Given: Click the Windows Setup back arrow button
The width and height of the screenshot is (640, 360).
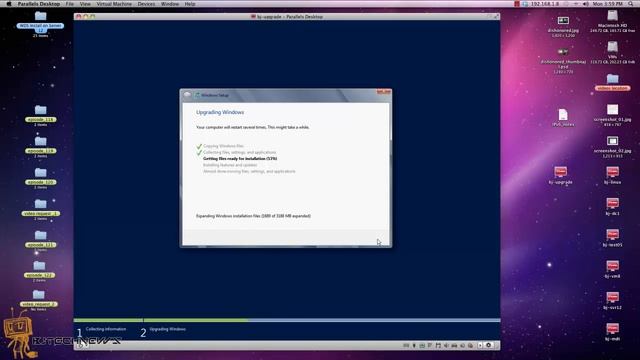Looking at the screenshot, I should pos(187,95).
